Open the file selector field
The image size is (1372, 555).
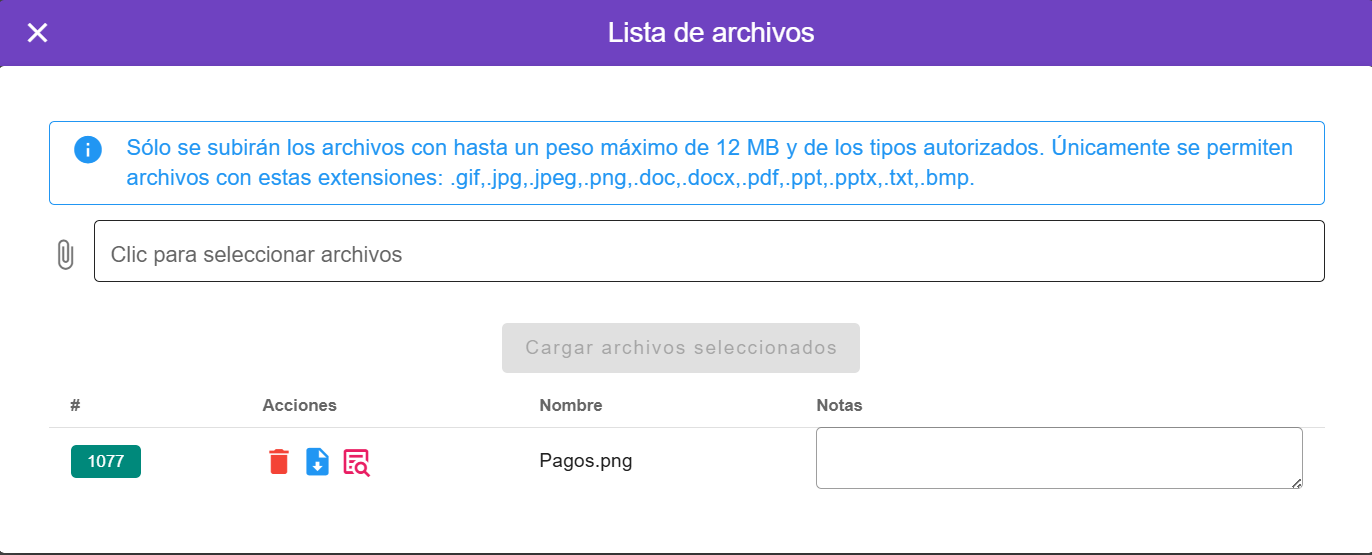[x=709, y=251]
